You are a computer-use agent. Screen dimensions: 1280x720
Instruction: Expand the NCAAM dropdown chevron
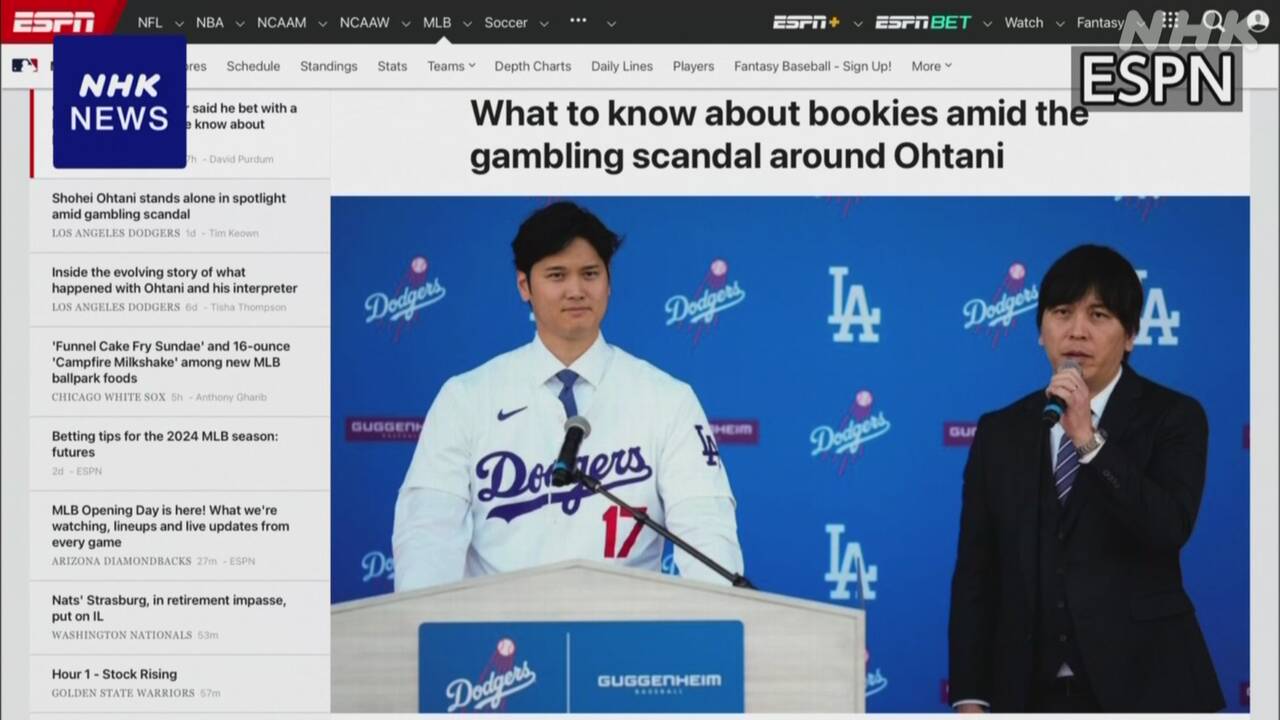323,23
